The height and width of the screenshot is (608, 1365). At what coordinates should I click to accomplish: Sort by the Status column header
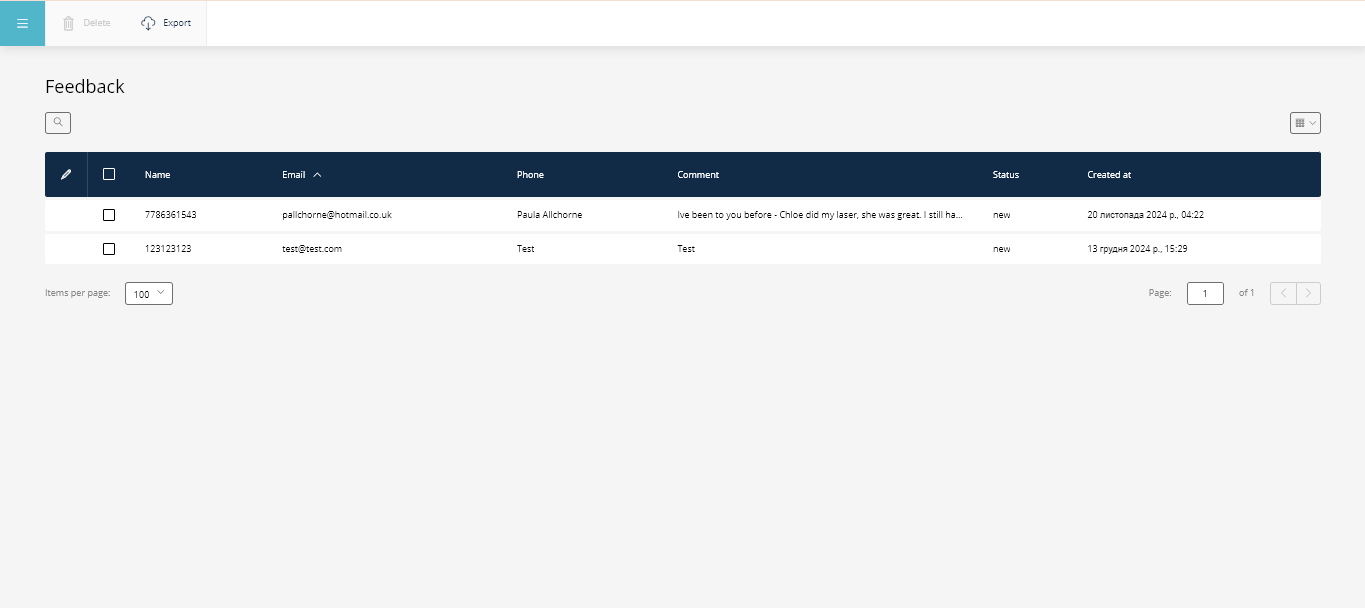(1005, 175)
